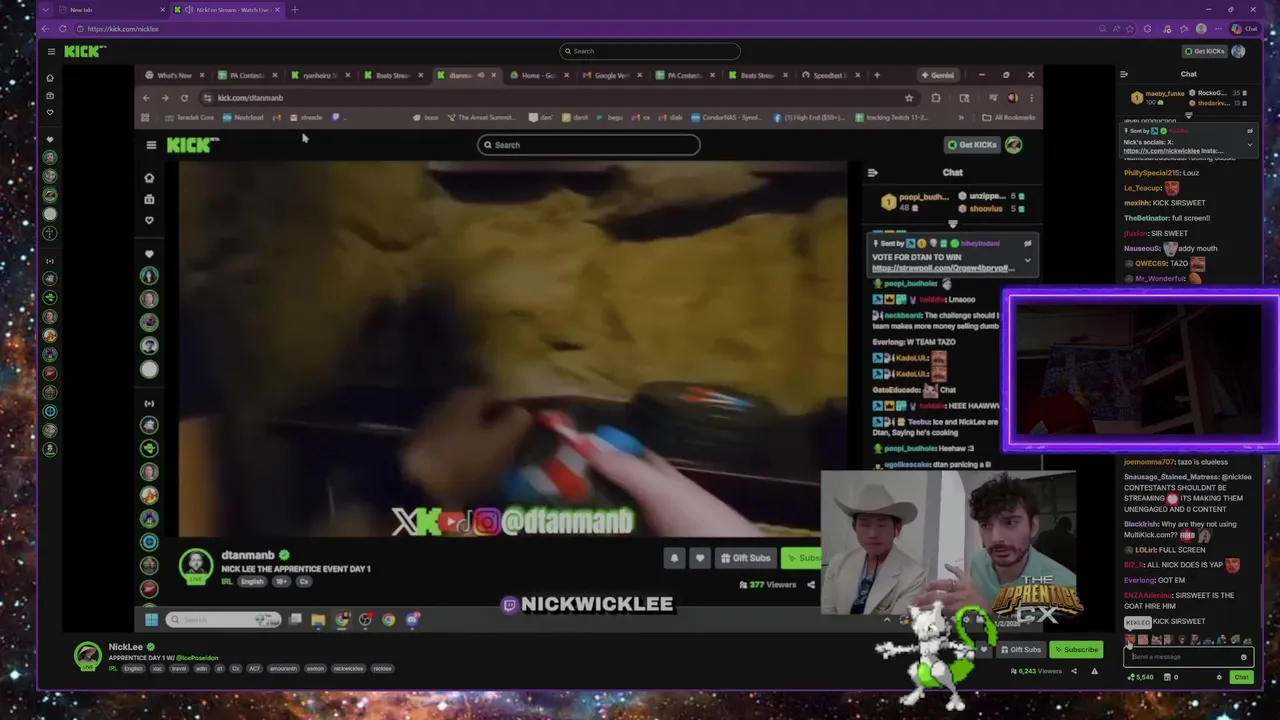Open the profile avatar in outer Kick header

pos(1238,51)
